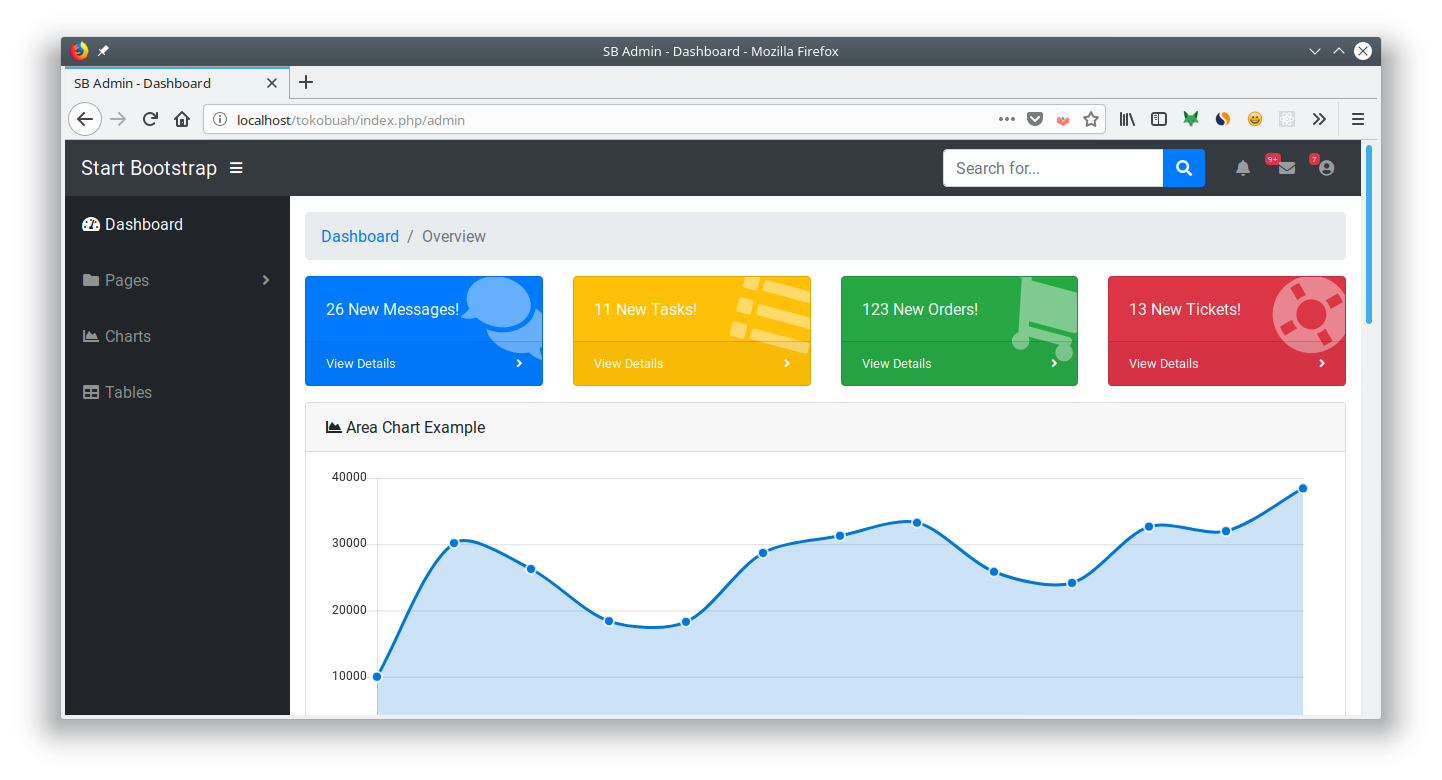Expand the Pages sidebar menu
This screenshot has height=780, width=1442.
pos(177,280)
